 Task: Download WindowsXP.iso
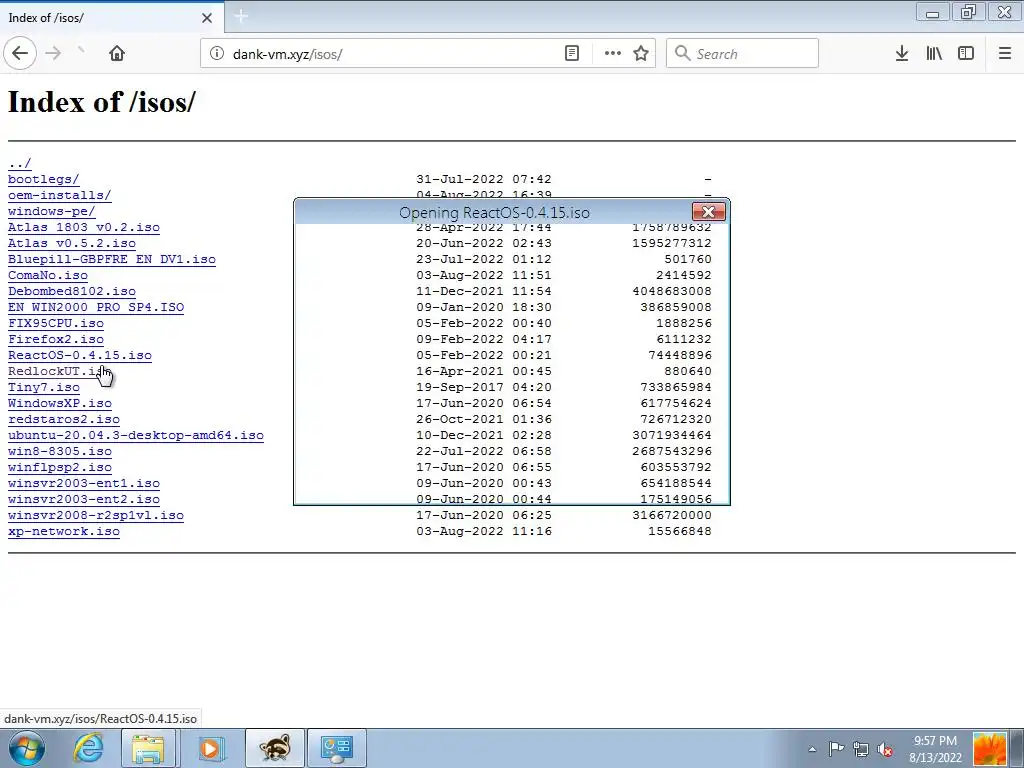click(59, 403)
